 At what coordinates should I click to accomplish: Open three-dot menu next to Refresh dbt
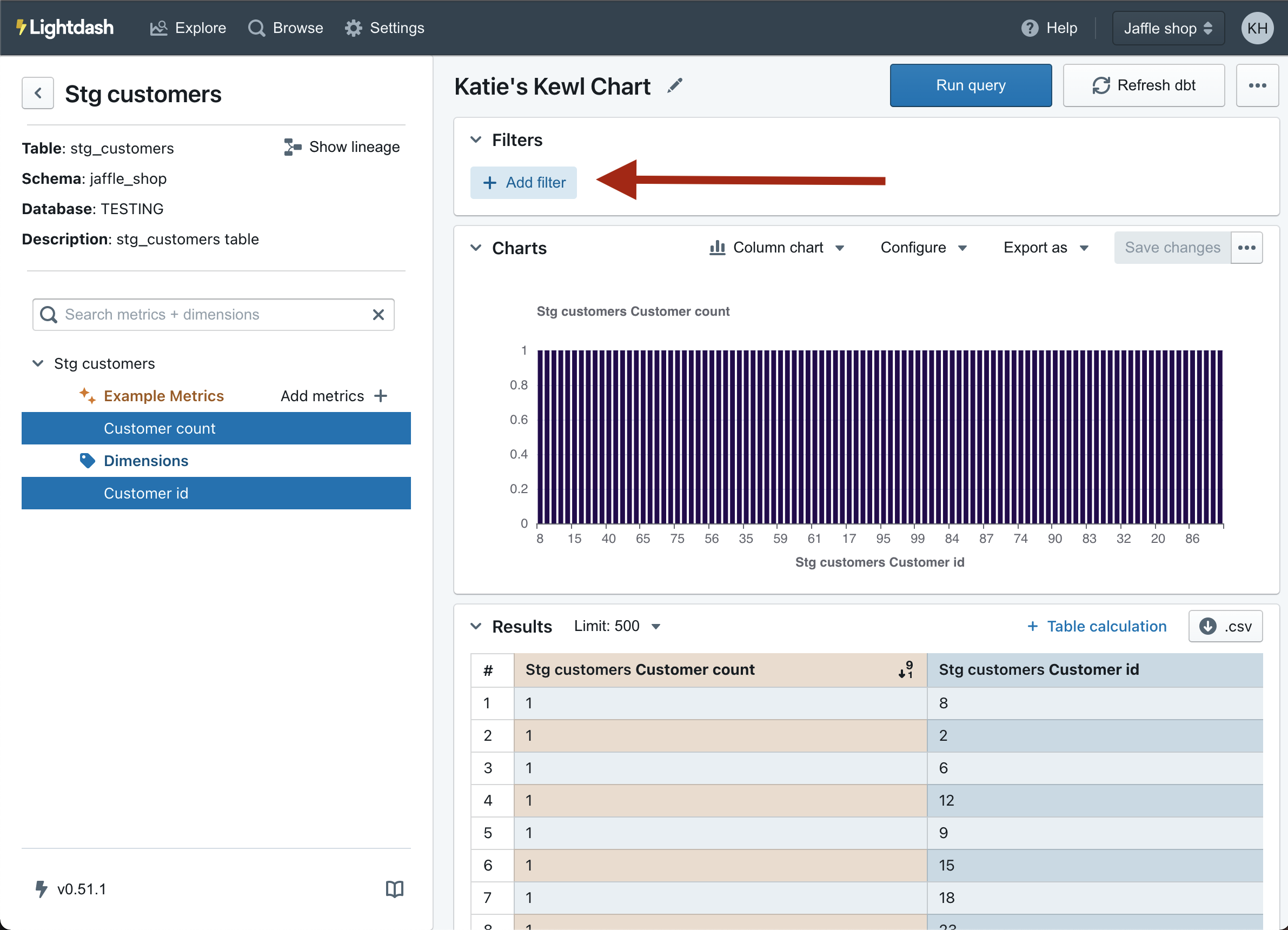[1257, 86]
